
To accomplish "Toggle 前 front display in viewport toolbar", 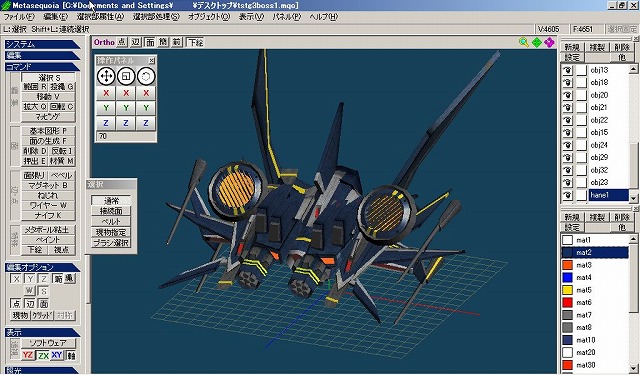I will click(177, 42).
